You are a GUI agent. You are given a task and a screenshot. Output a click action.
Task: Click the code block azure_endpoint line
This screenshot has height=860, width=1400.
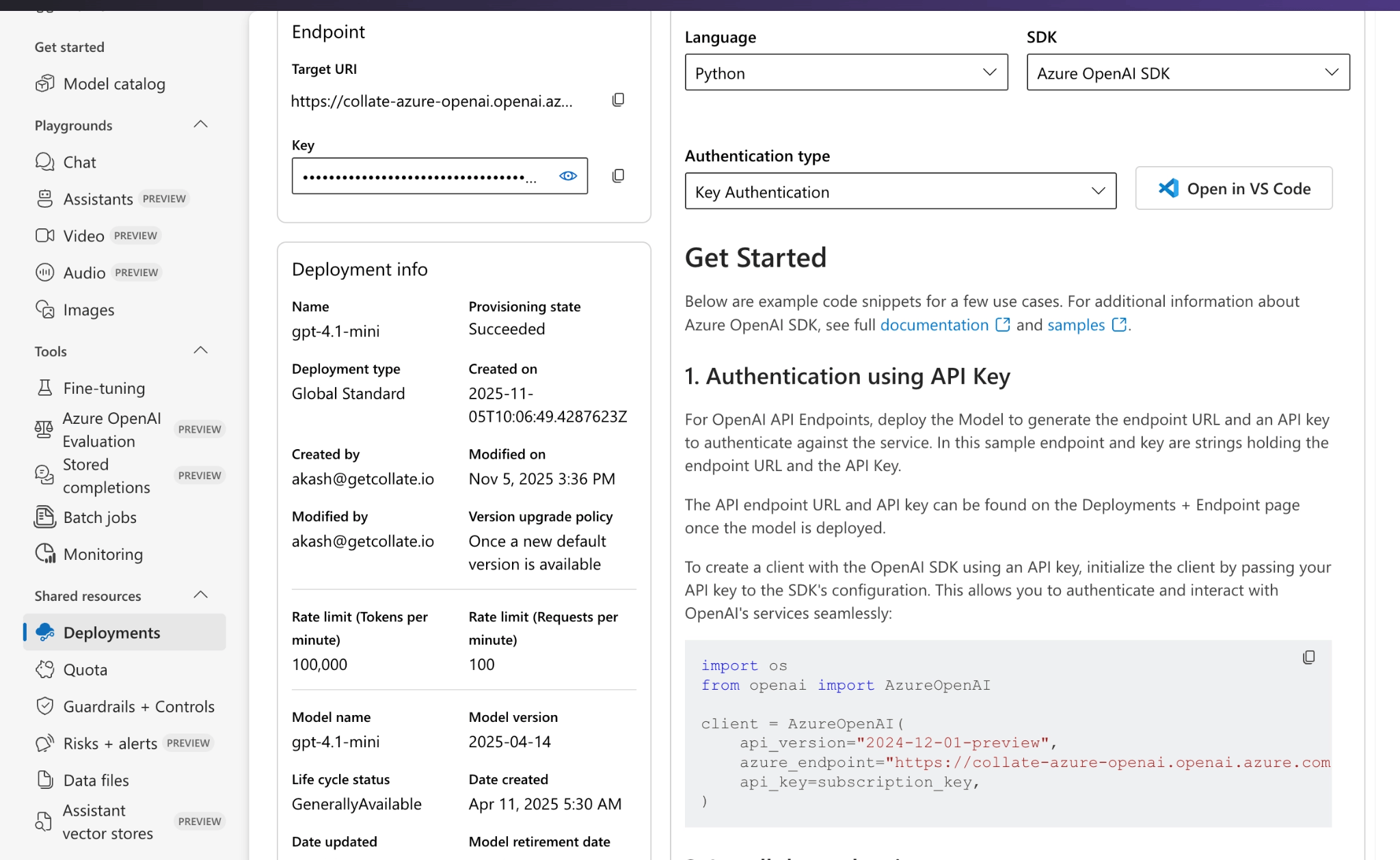tap(1035, 762)
